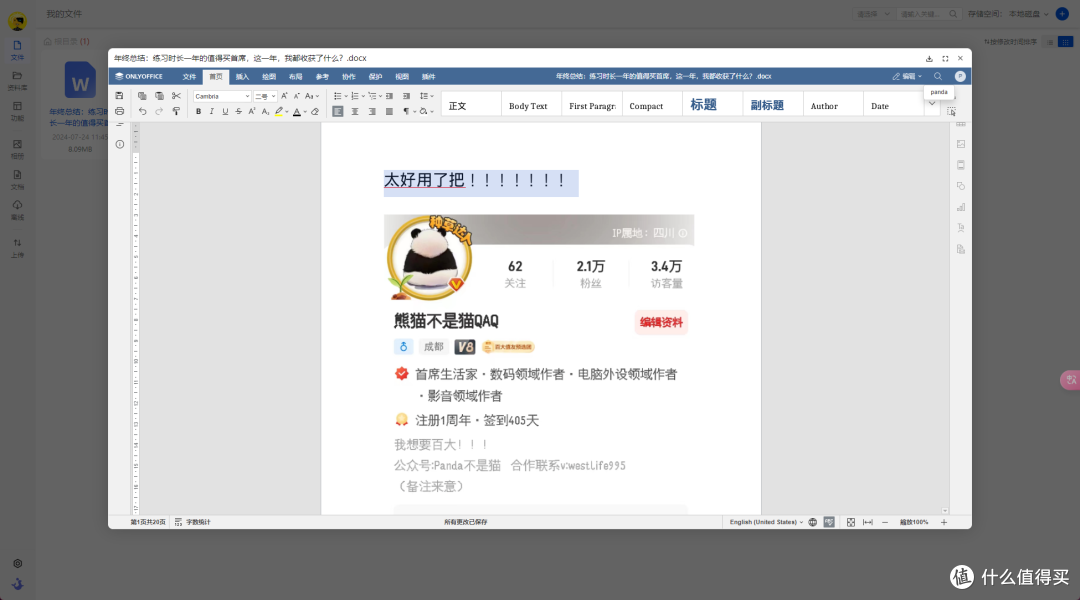Image resolution: width=1080 pixels, height=600 pixels.
Task: Click the Save icon in the toolbar
Action: click(x=120, y=95)
